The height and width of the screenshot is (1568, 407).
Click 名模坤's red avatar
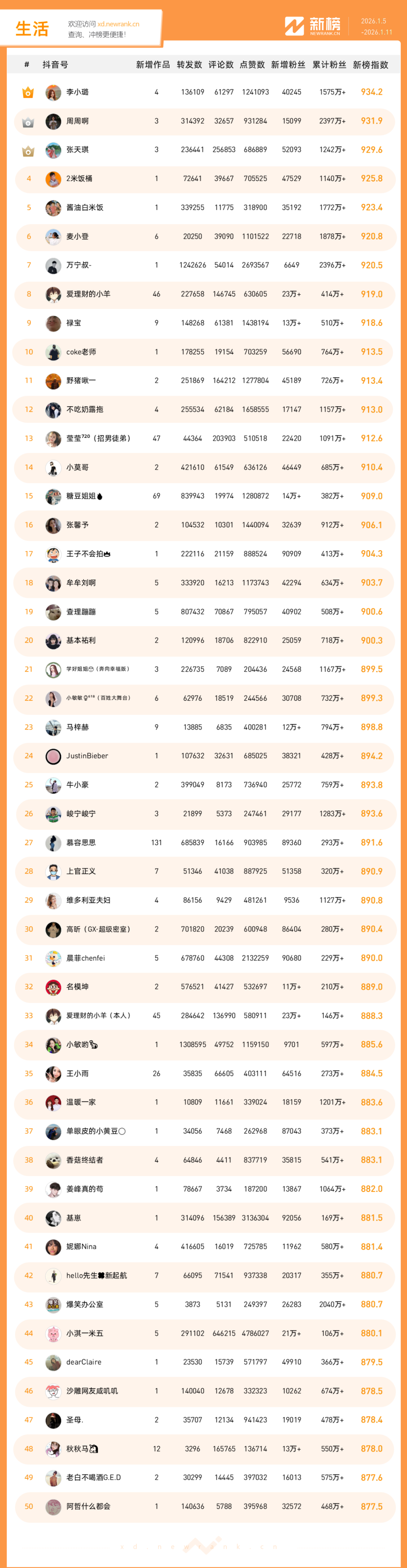[x=54, y=987]
